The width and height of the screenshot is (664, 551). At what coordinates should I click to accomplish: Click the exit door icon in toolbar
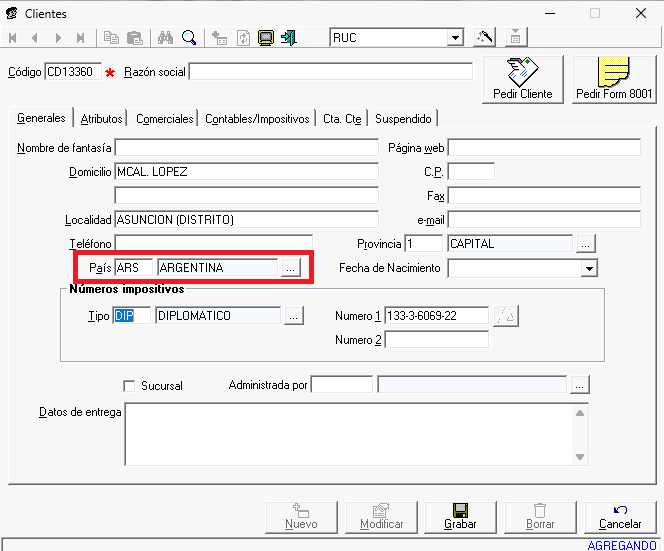(x=289, y=38)
